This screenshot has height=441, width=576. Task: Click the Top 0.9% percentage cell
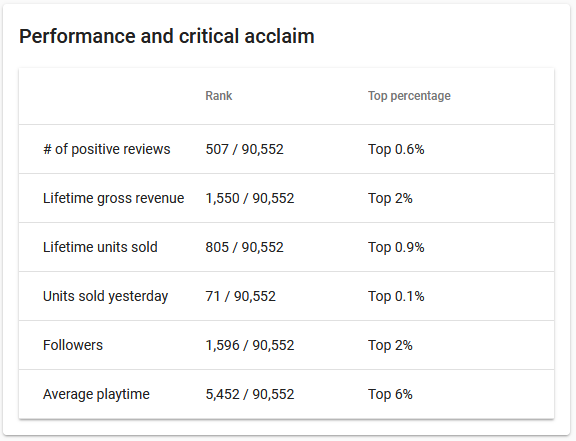(396, 247)
